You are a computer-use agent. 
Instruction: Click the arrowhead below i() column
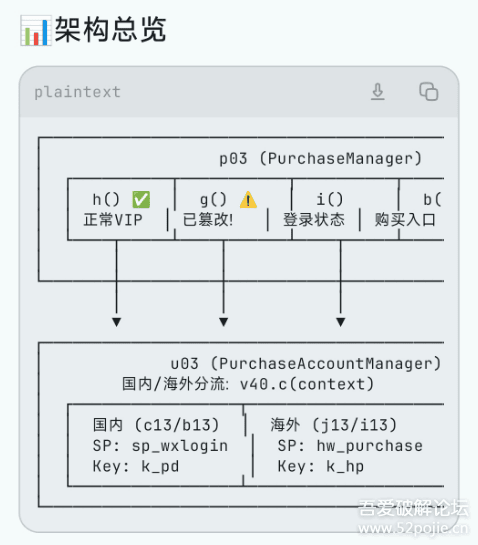(x=341, y=322)
